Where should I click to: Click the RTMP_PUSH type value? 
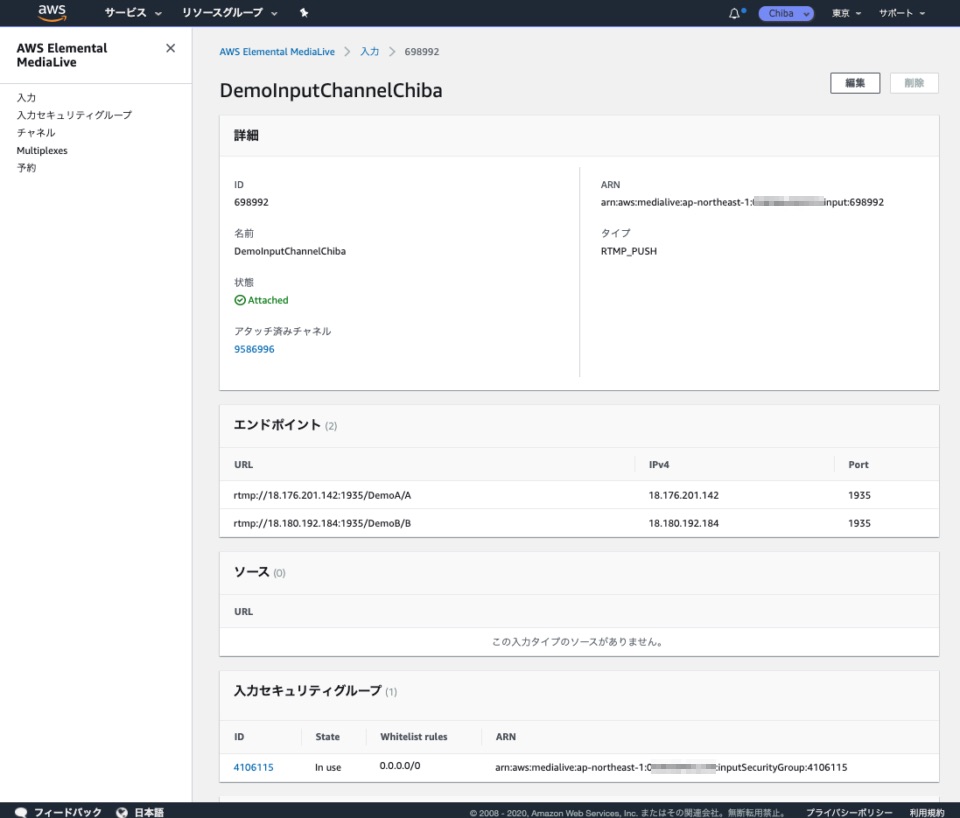click(629, 251)
